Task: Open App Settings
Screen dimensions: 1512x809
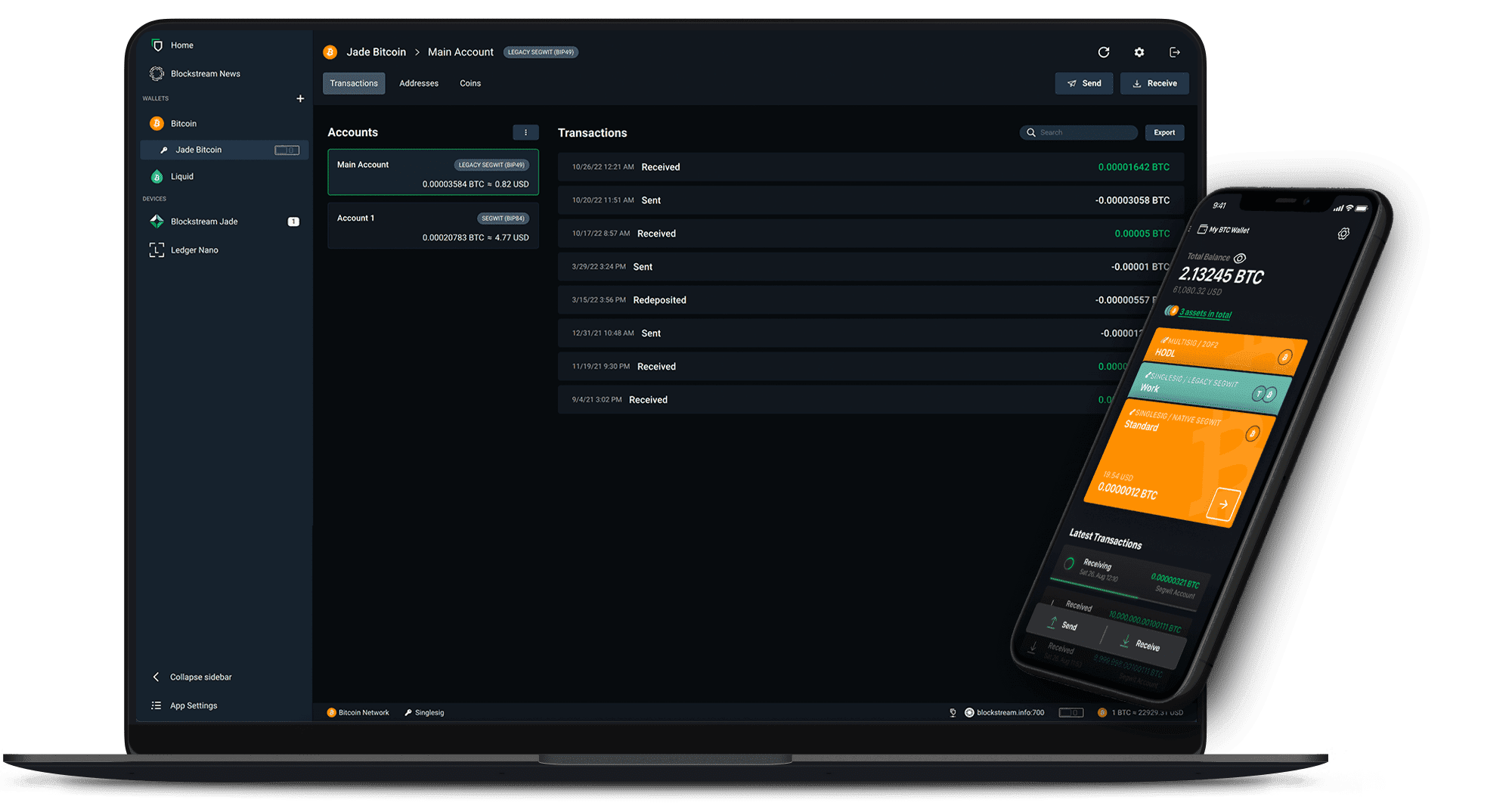Action: 184,705
